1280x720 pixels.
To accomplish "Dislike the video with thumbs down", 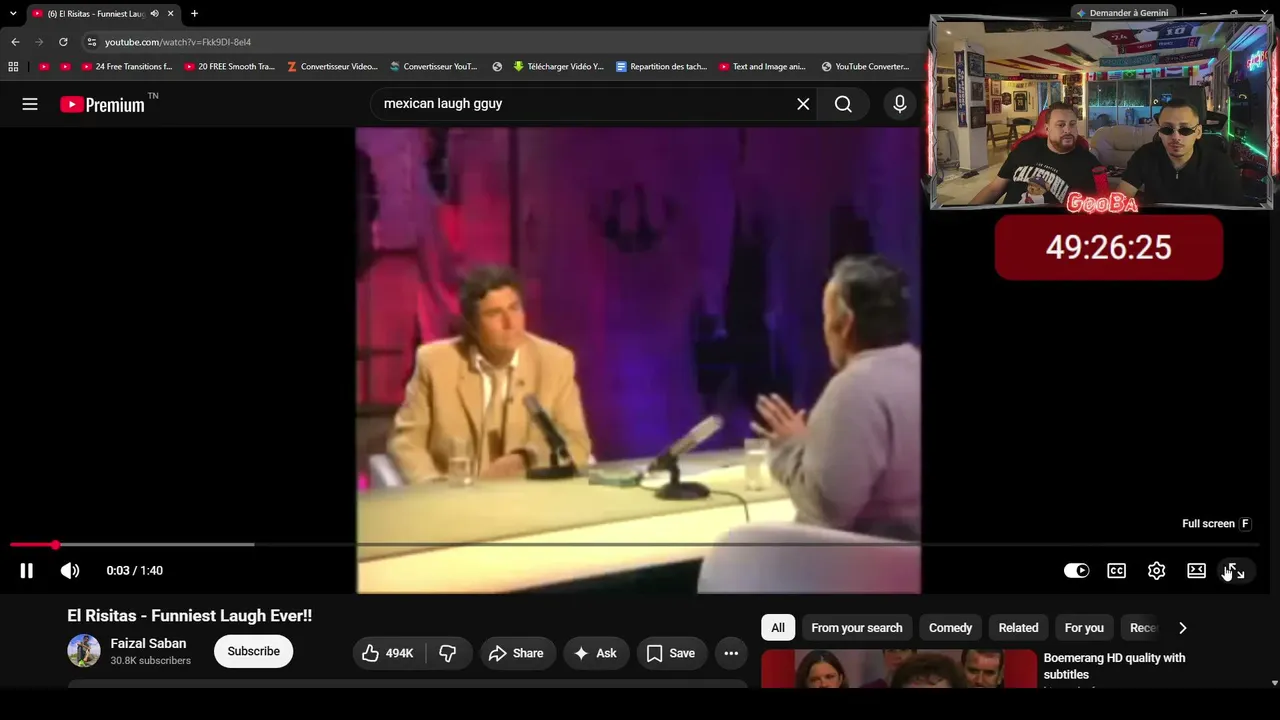I will [448, 653].
